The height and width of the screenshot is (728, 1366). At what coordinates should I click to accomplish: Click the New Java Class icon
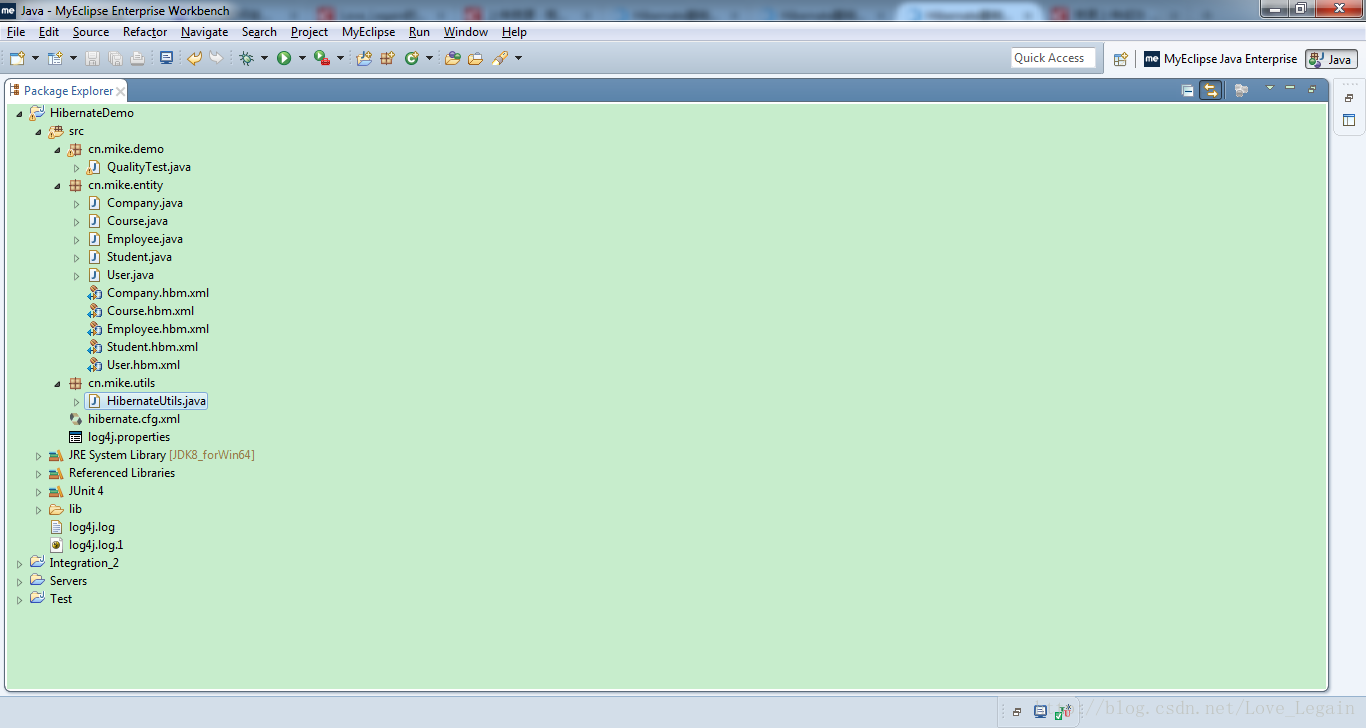tap(412, 58)
